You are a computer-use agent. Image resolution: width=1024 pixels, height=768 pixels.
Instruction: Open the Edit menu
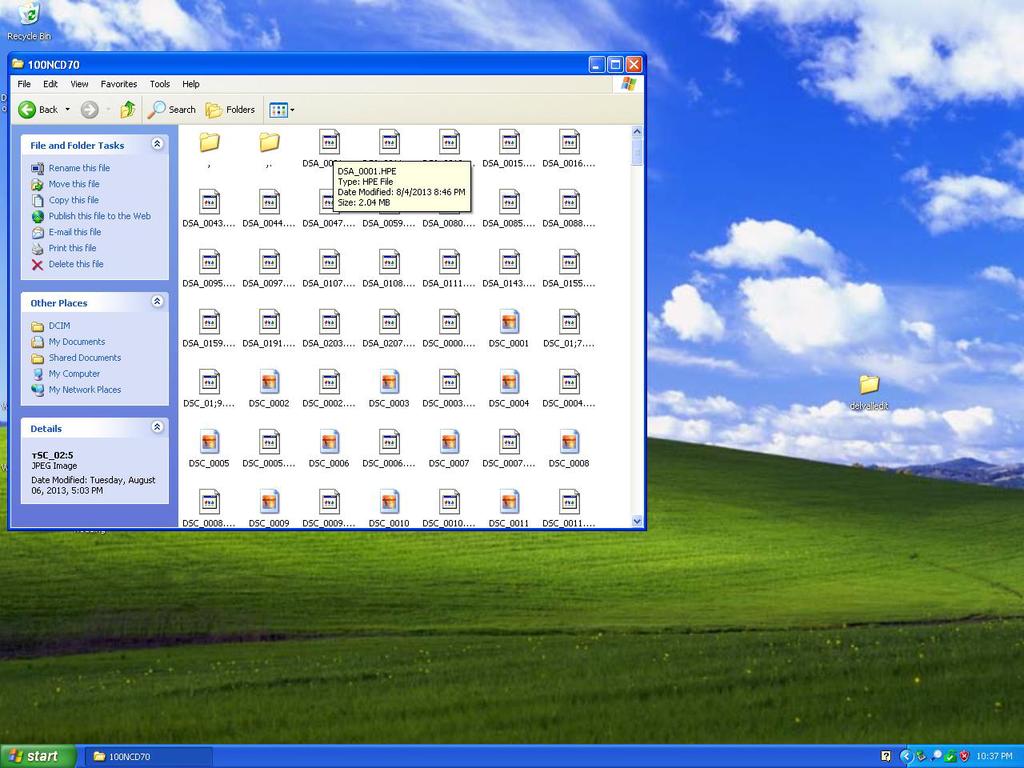(x=50, y=84)
